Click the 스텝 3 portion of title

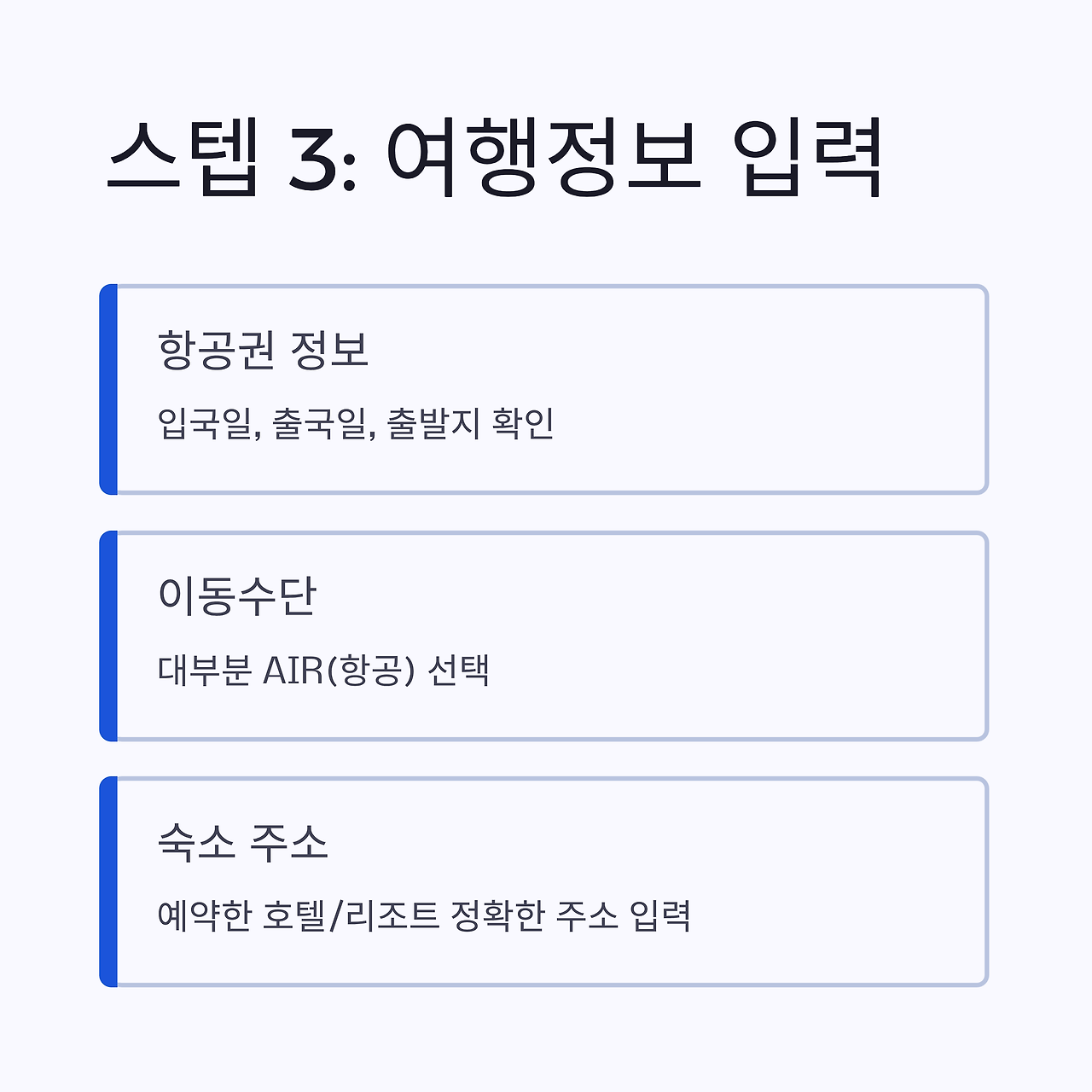231,160
